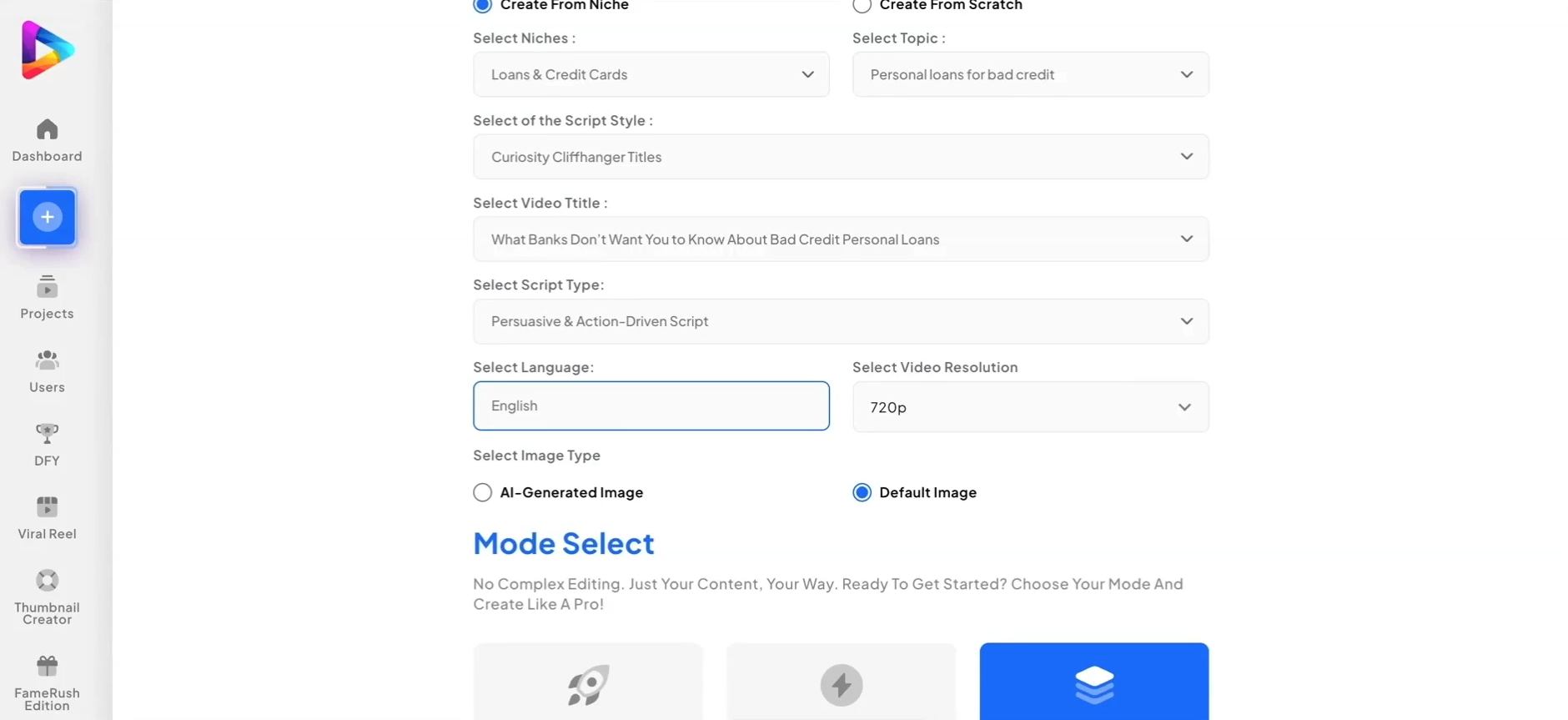Choose the Default Image option
This screenshot has height=720, width=1568.
tap(862, 492)
